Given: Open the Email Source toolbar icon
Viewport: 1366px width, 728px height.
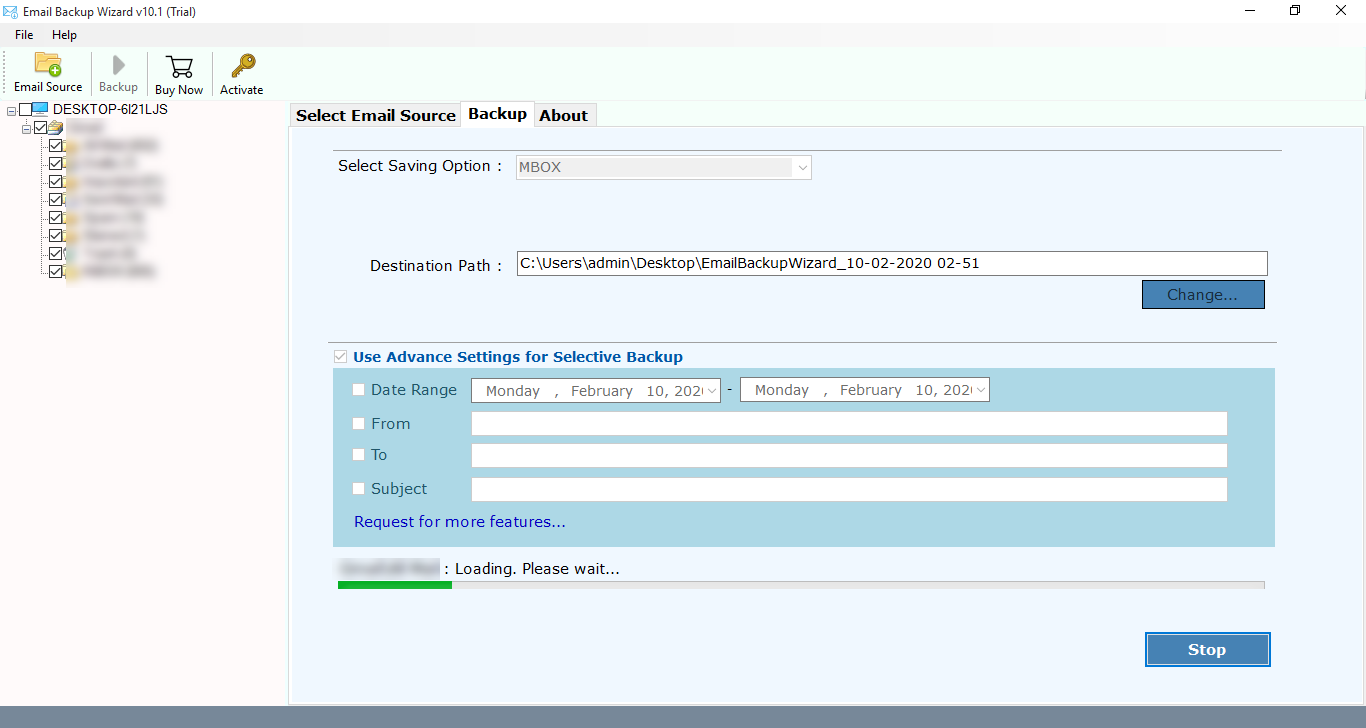Looking at the screenshot, I should pos(48,65).
